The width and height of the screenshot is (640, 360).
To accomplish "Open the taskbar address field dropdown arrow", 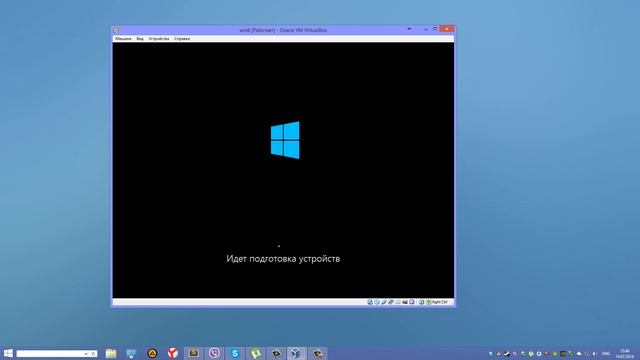I will pyautogui.click(x=86, y=353).
